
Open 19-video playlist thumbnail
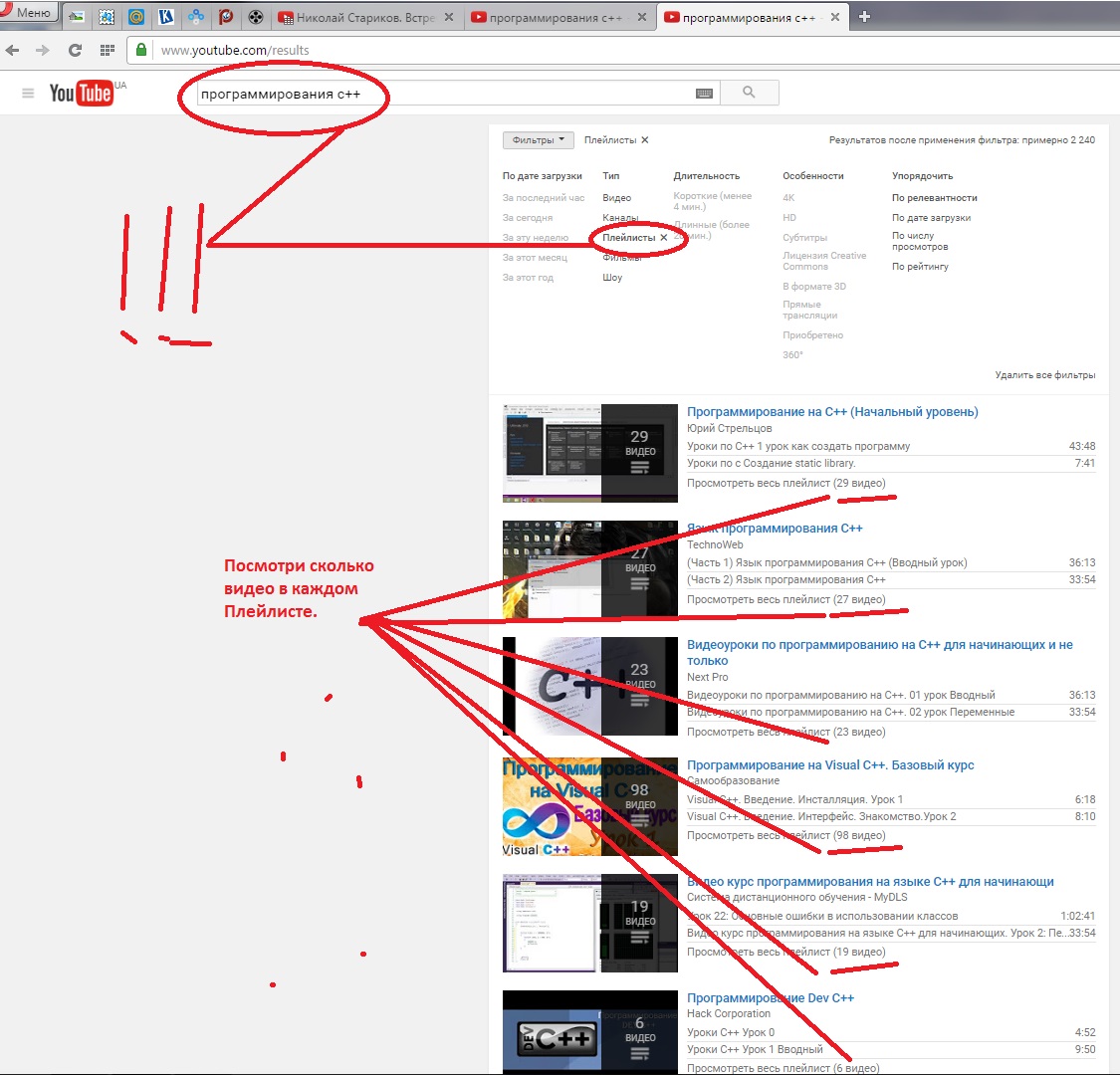click(x=590, y=923)
